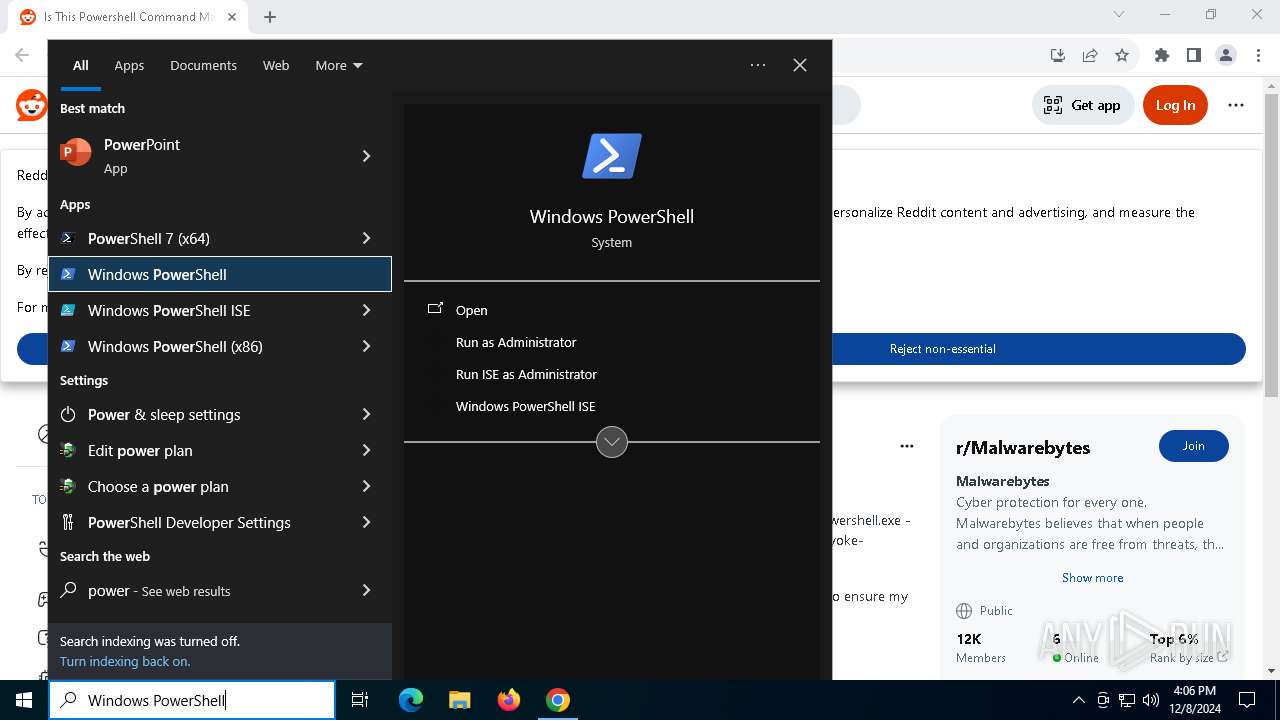
Task: Open More filter dropdown
Action: (339, 65)
